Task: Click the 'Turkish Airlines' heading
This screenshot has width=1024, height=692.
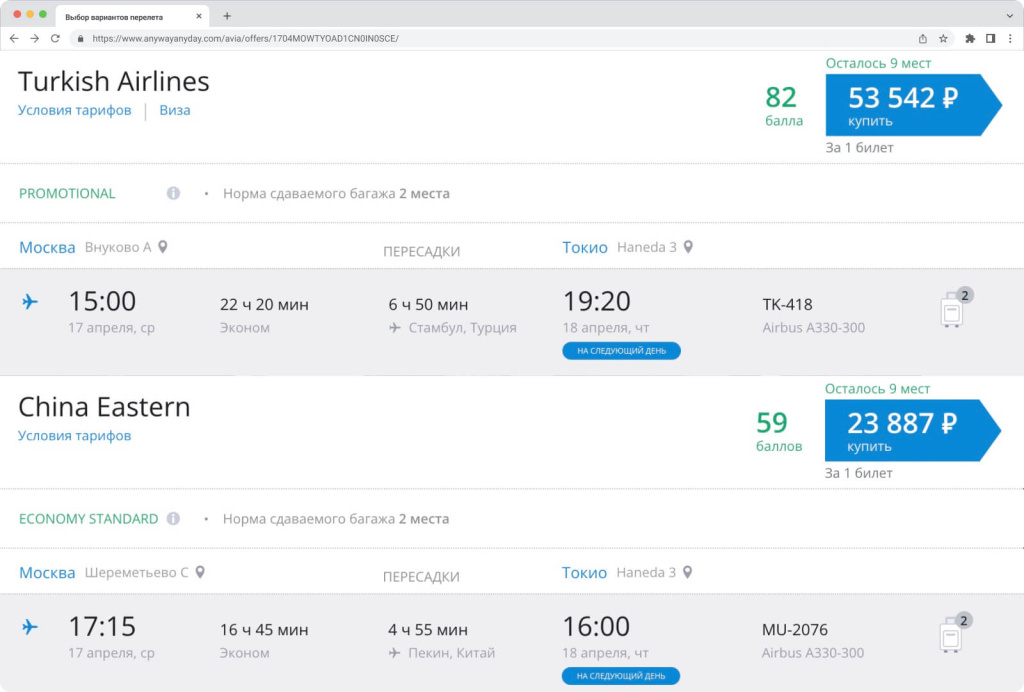Action: pos(114,82)
